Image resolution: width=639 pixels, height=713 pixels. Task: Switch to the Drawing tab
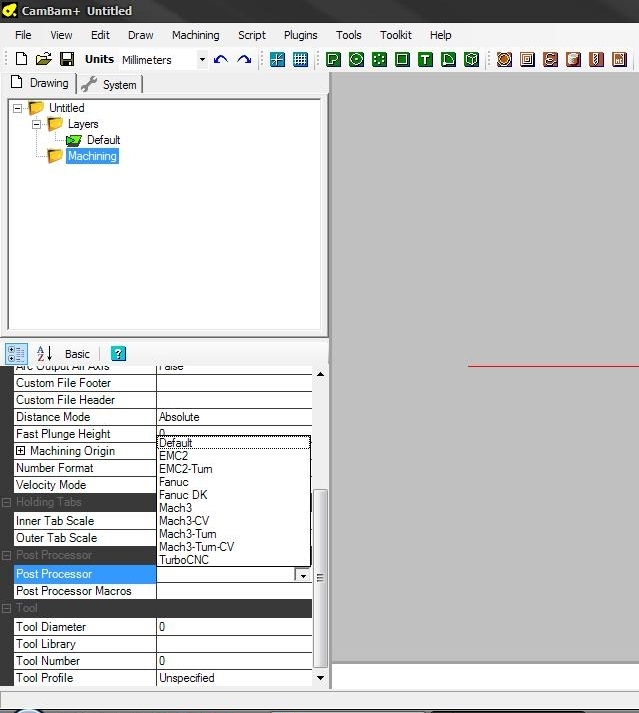[x=41, y=83]
